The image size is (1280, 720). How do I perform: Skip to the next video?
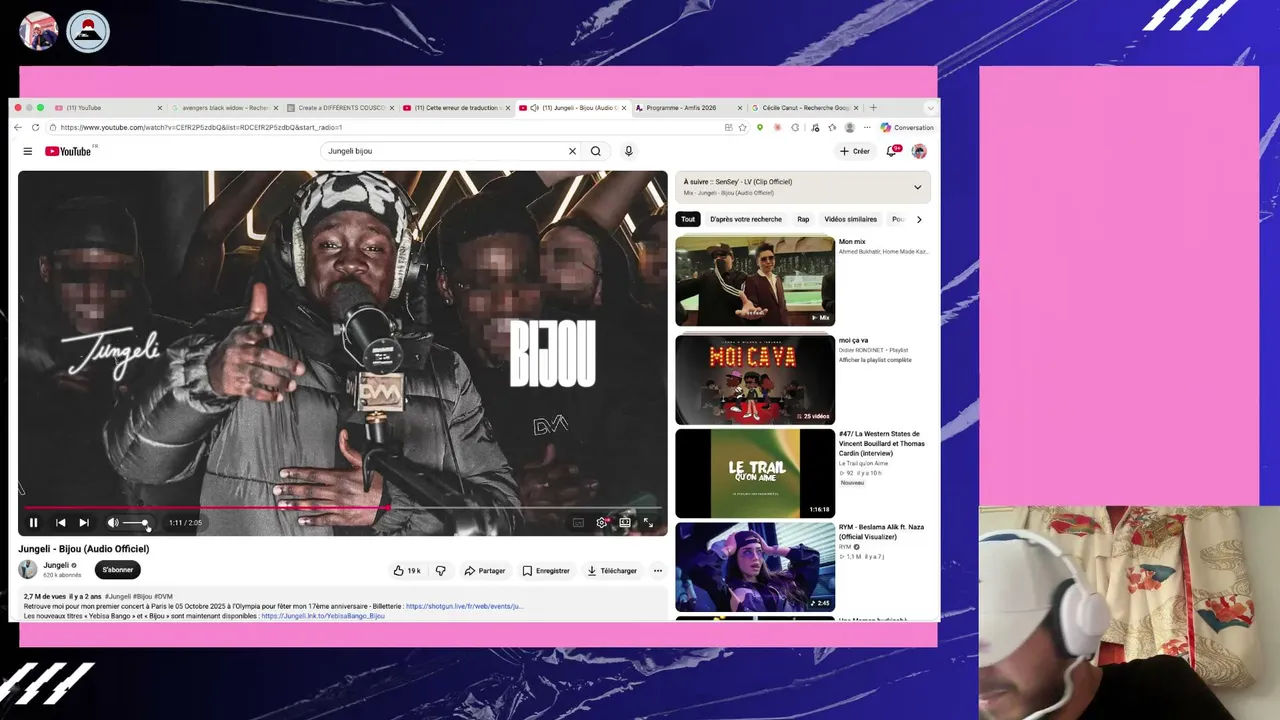[84, 522]
